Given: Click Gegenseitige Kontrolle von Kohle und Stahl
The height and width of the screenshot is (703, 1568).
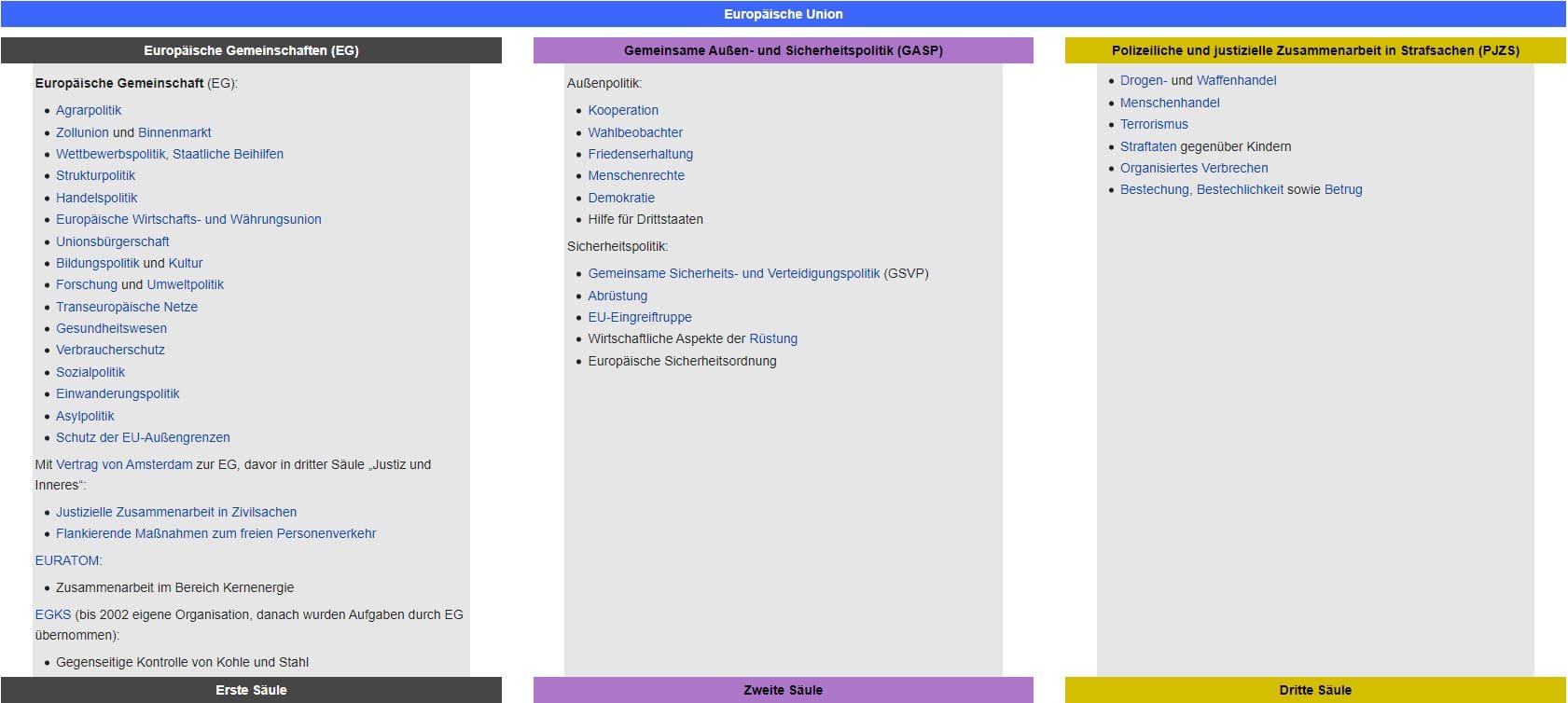Looking at the screenshot, I should point(182,662).
